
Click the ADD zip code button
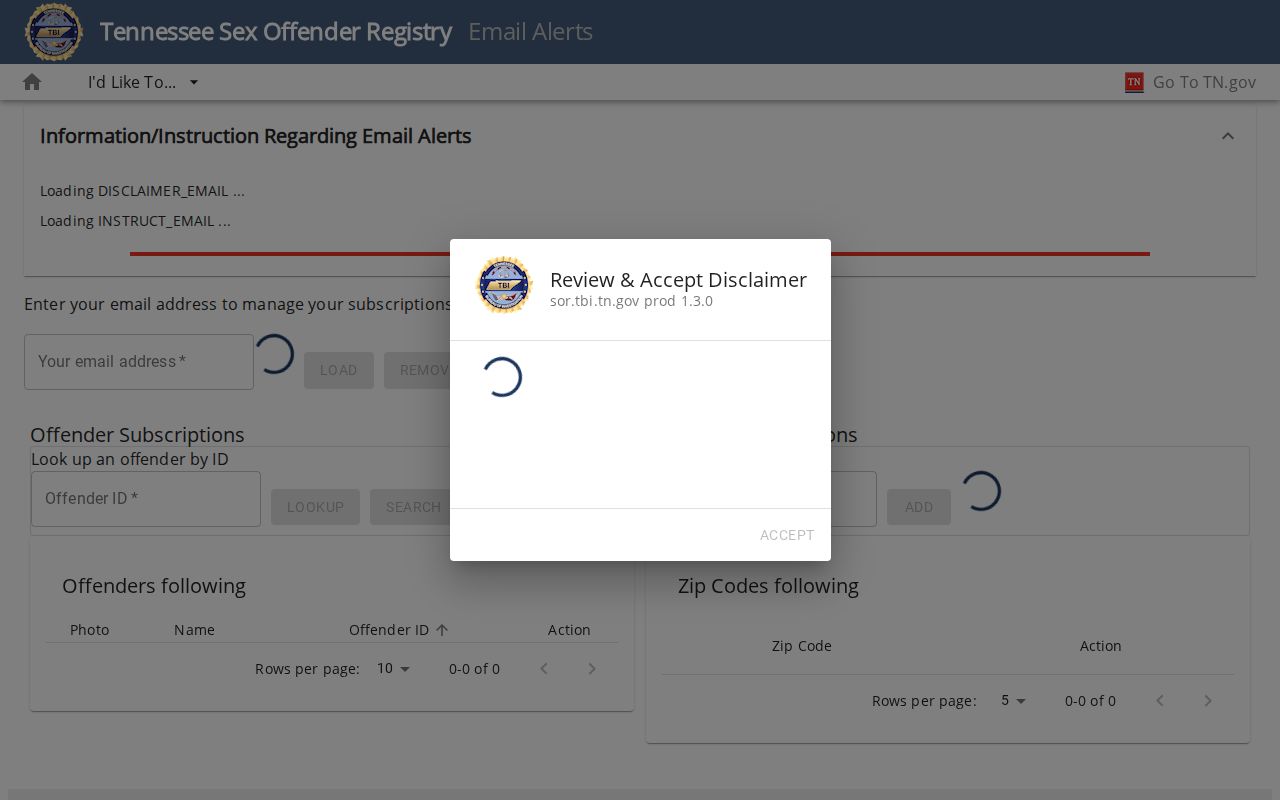click(919, 507)
